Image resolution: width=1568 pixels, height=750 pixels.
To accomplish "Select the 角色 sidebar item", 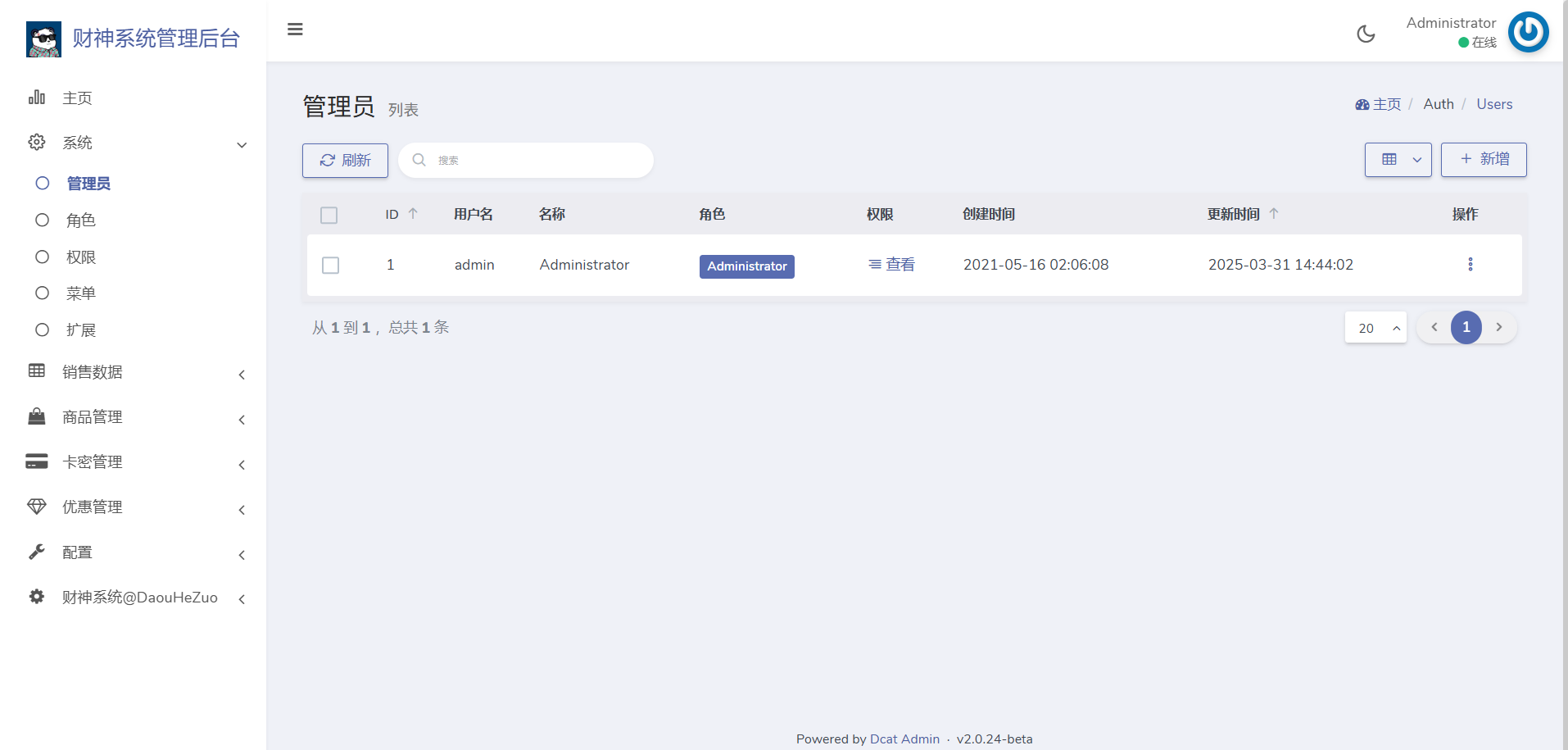I will click(81, 220).
